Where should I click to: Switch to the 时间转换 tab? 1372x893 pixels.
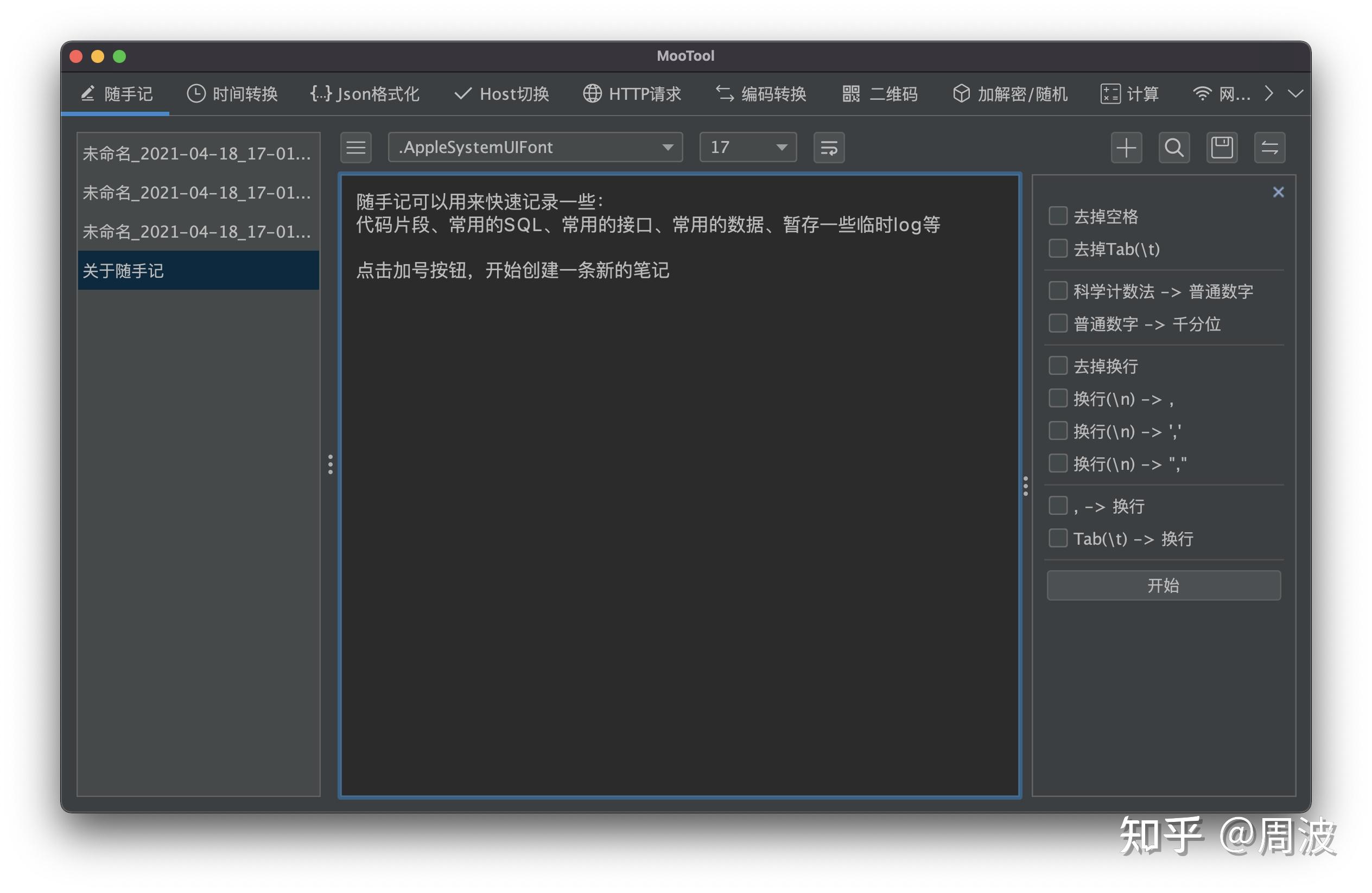(x=232, y=94)
